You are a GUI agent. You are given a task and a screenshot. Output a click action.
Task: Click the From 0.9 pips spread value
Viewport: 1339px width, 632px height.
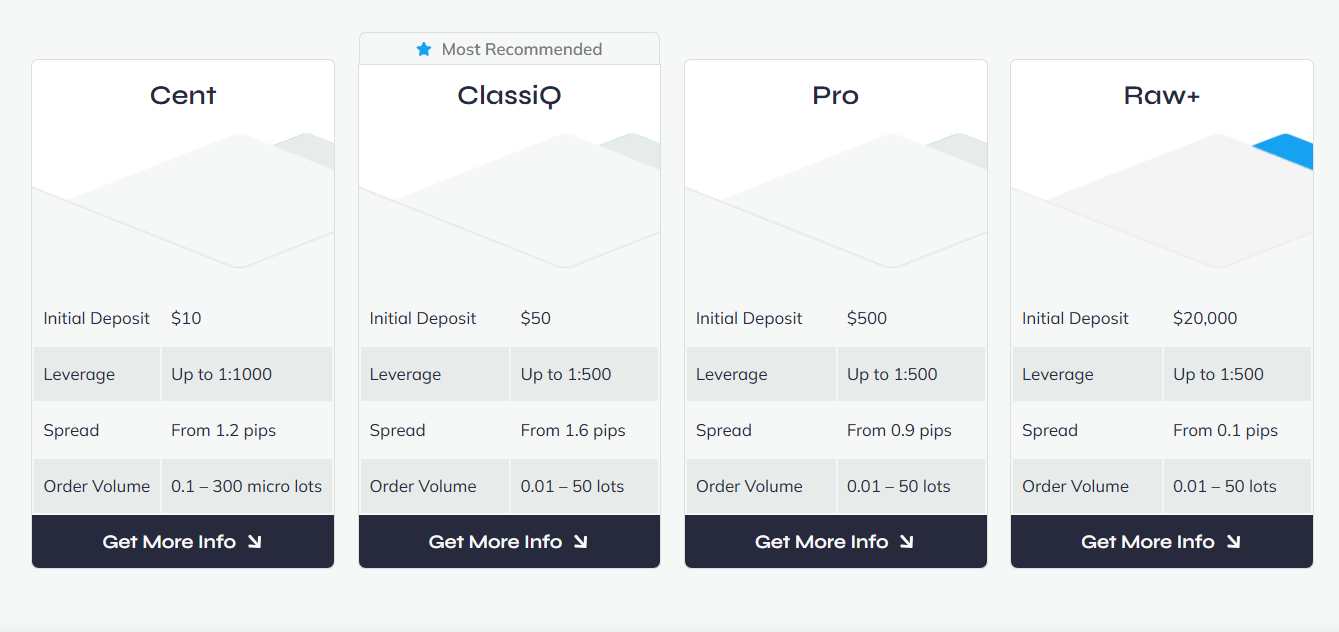click(x=899, y=431)
